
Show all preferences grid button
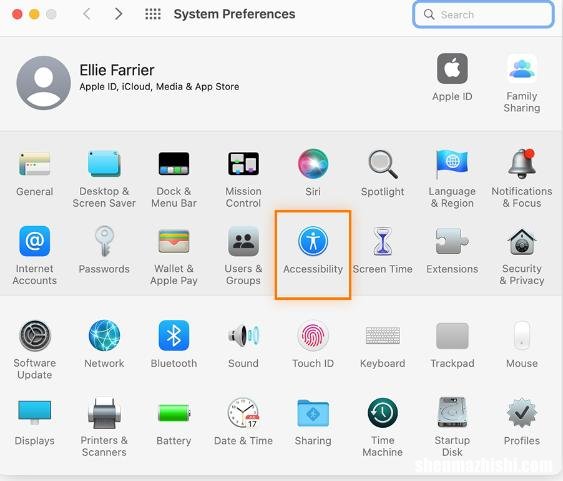point(153,14)
